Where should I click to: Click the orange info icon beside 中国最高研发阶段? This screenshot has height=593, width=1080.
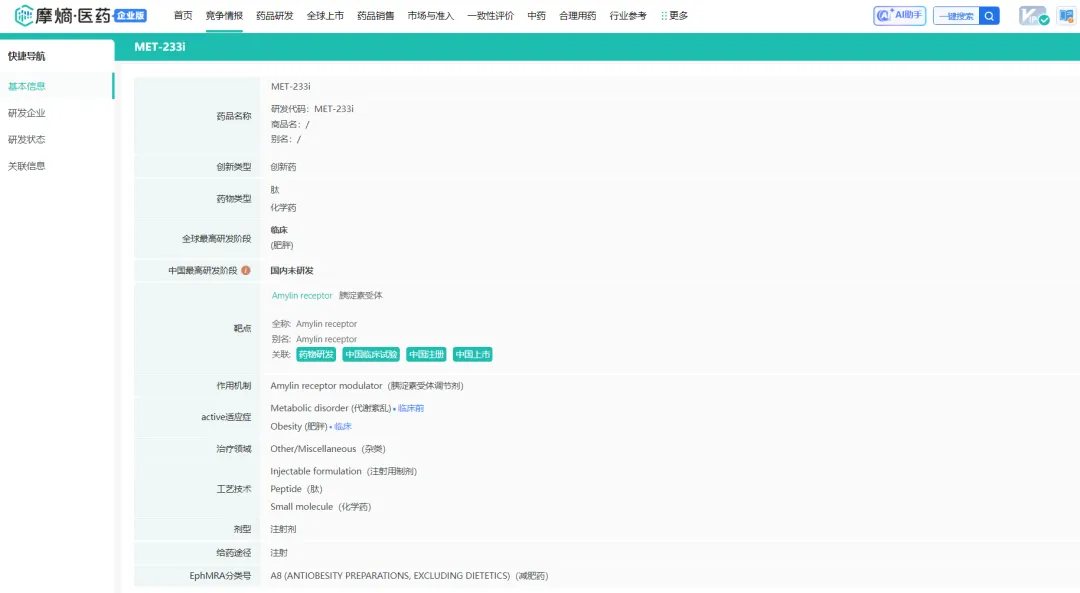[x=246, y=271]
